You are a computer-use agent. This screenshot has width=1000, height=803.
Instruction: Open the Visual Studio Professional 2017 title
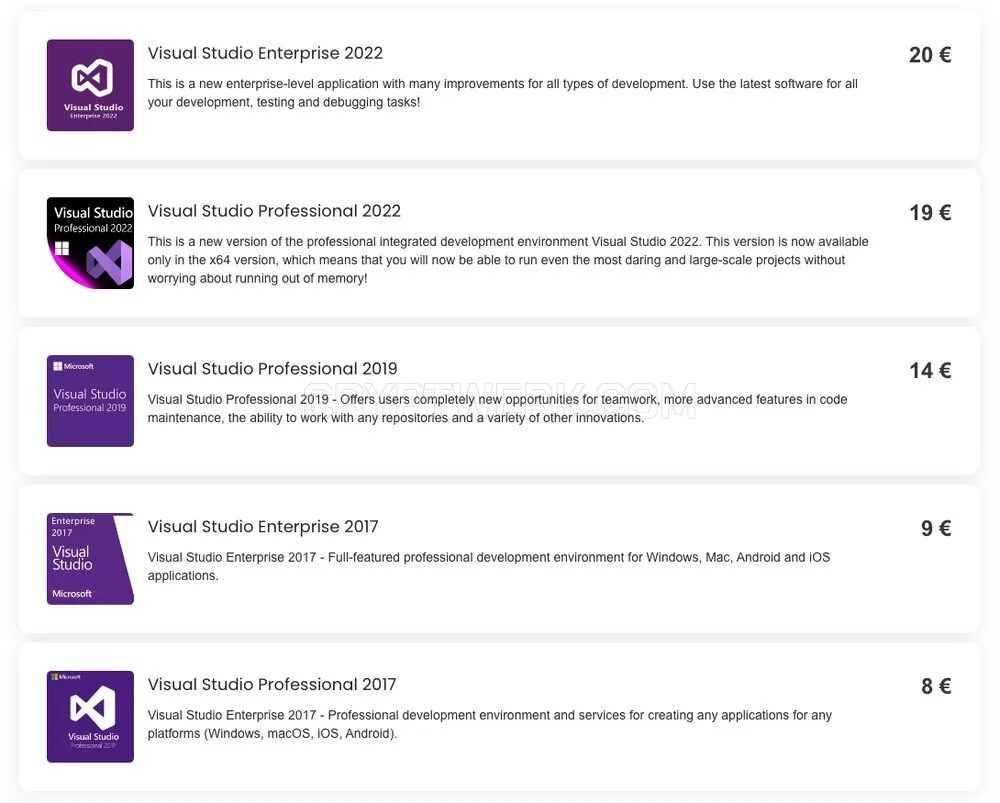[x=272, y=684]
